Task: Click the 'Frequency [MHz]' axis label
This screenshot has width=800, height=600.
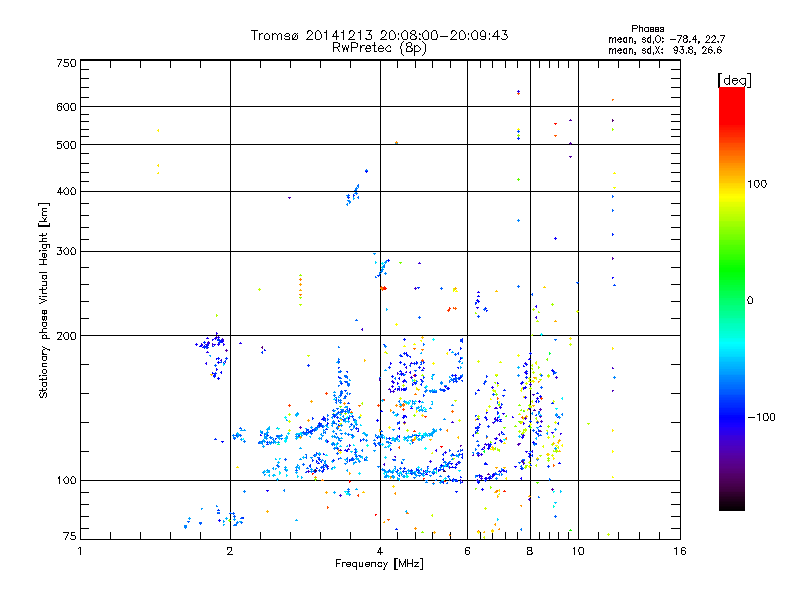Action: coord(379,564)
